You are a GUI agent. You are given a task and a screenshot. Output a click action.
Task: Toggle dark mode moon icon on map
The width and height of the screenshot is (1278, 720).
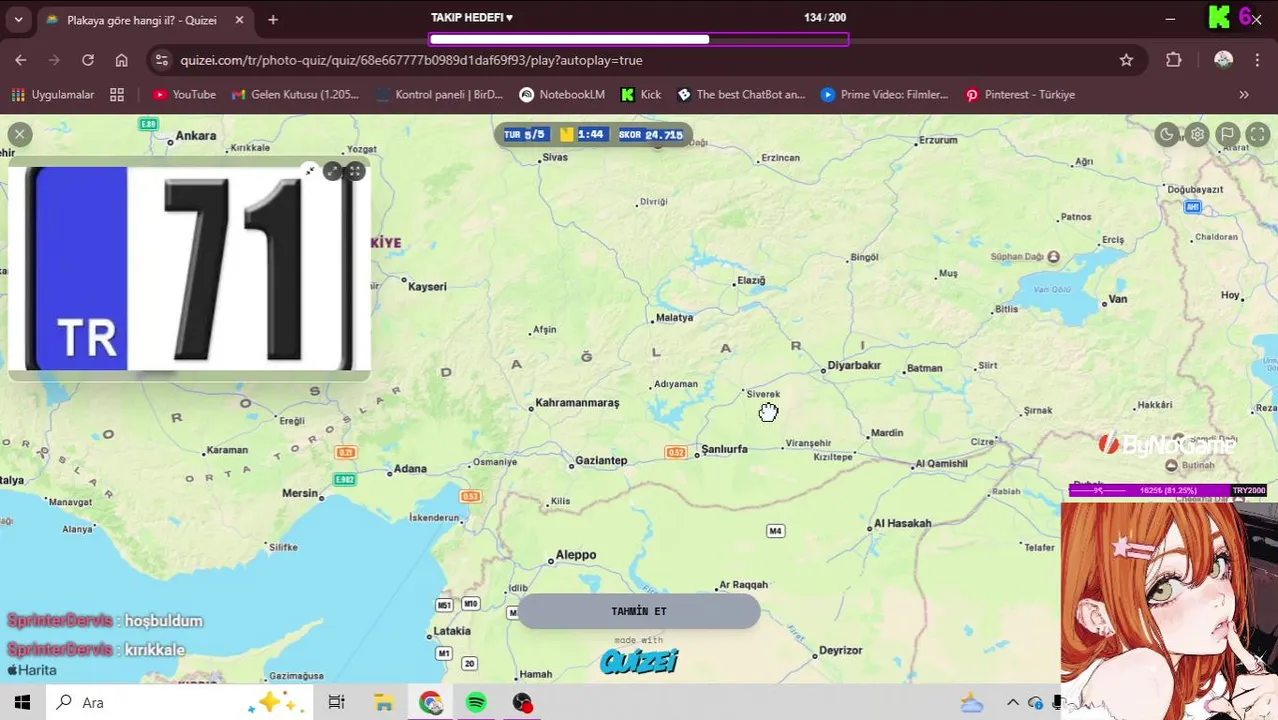pyautogui.click(x=1167, y=134)
